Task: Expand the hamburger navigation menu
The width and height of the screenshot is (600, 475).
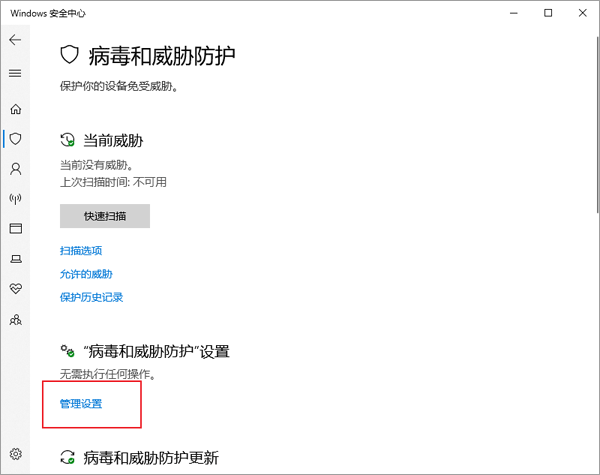Action: [15, 74]
